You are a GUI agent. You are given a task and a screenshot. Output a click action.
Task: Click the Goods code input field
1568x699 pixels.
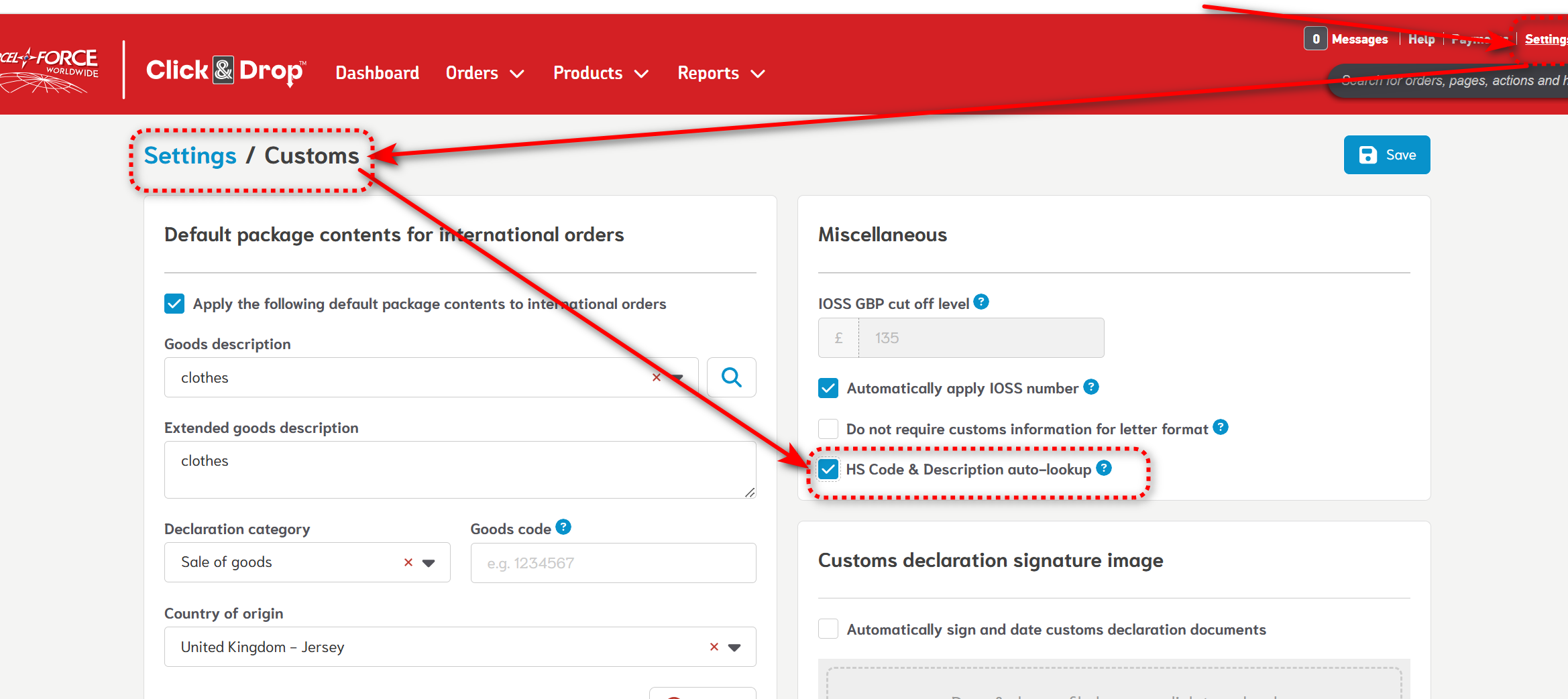click(613, 563)
